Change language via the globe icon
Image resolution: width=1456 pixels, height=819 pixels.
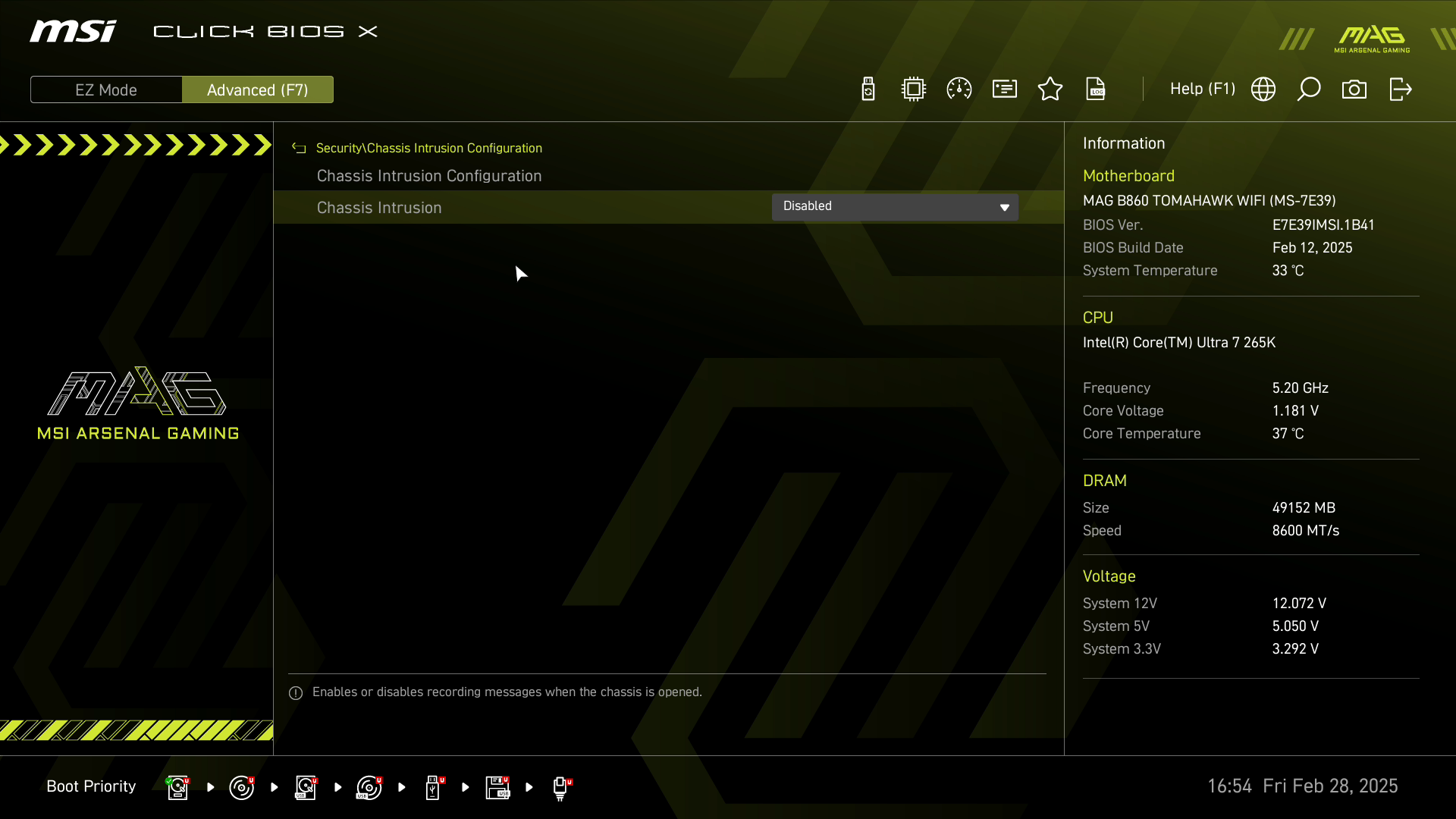(1263, 89)
